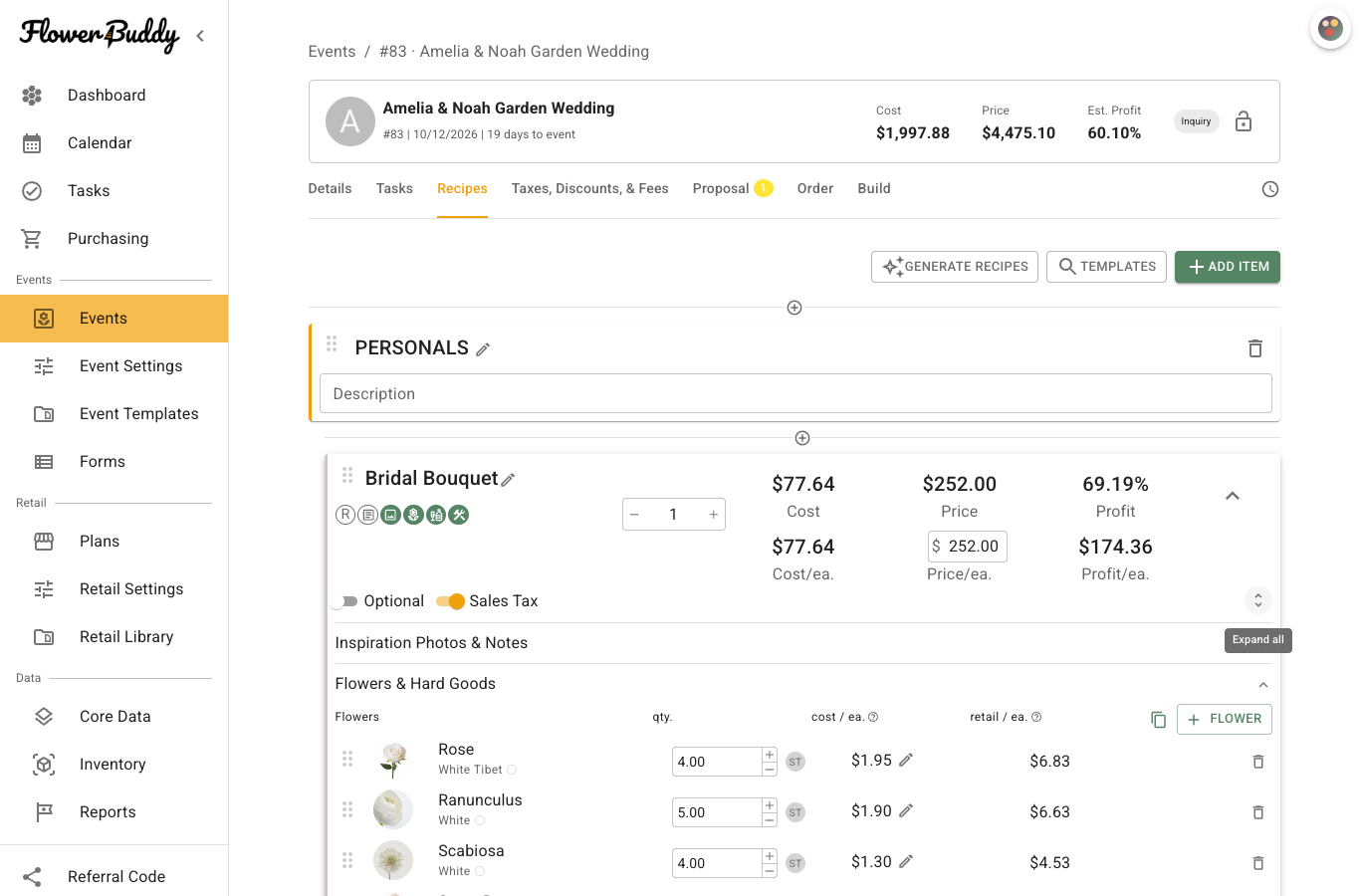Toggle the Optional switch on
Image resolution: width=1359 pixels, height=896 pixels.
click(x=343, y=601)
